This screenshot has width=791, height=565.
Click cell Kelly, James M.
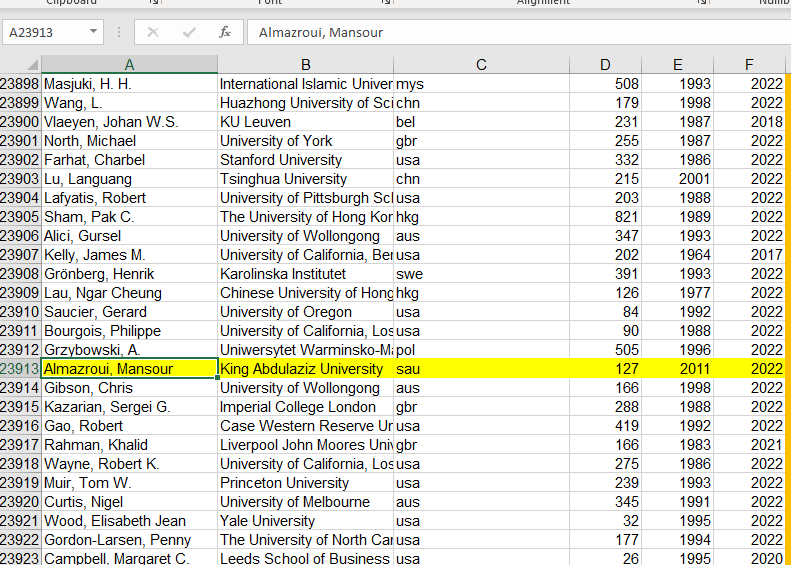[x=129, y=255]
